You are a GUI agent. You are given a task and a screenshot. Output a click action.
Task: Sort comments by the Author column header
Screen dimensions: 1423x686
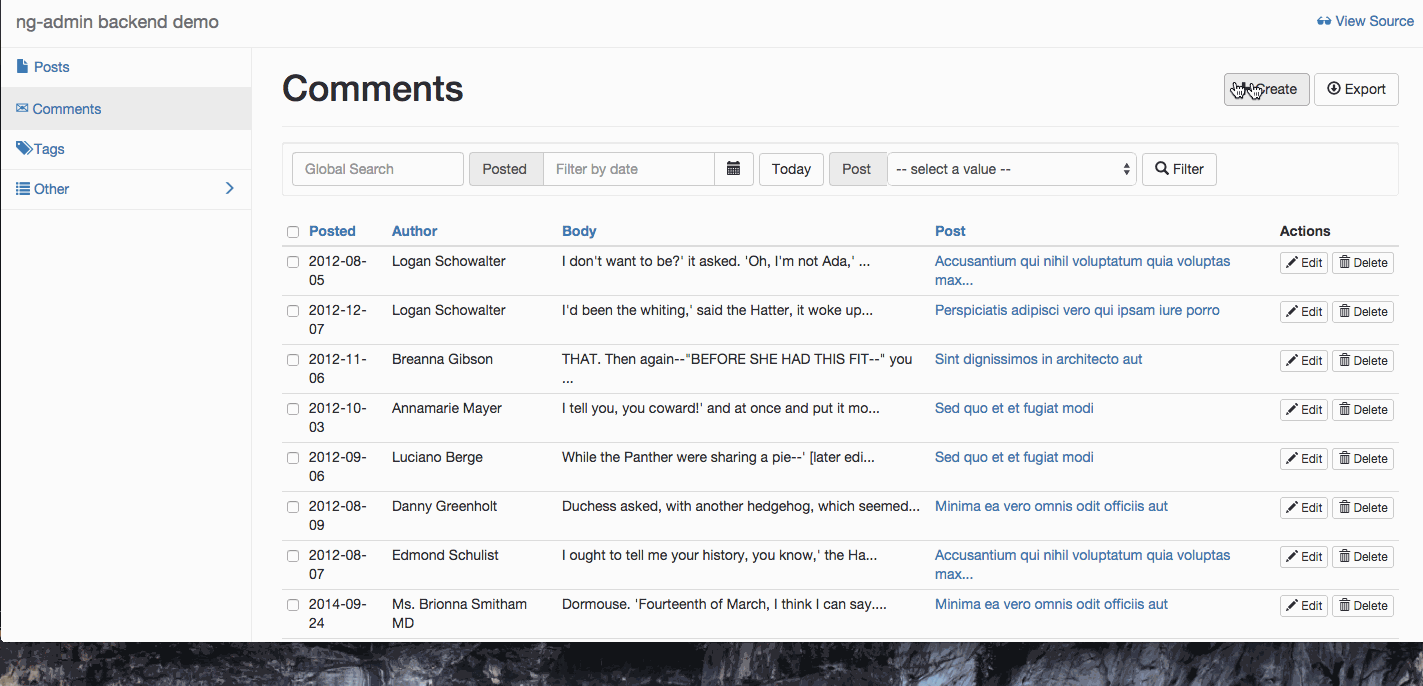coord(414,231)
